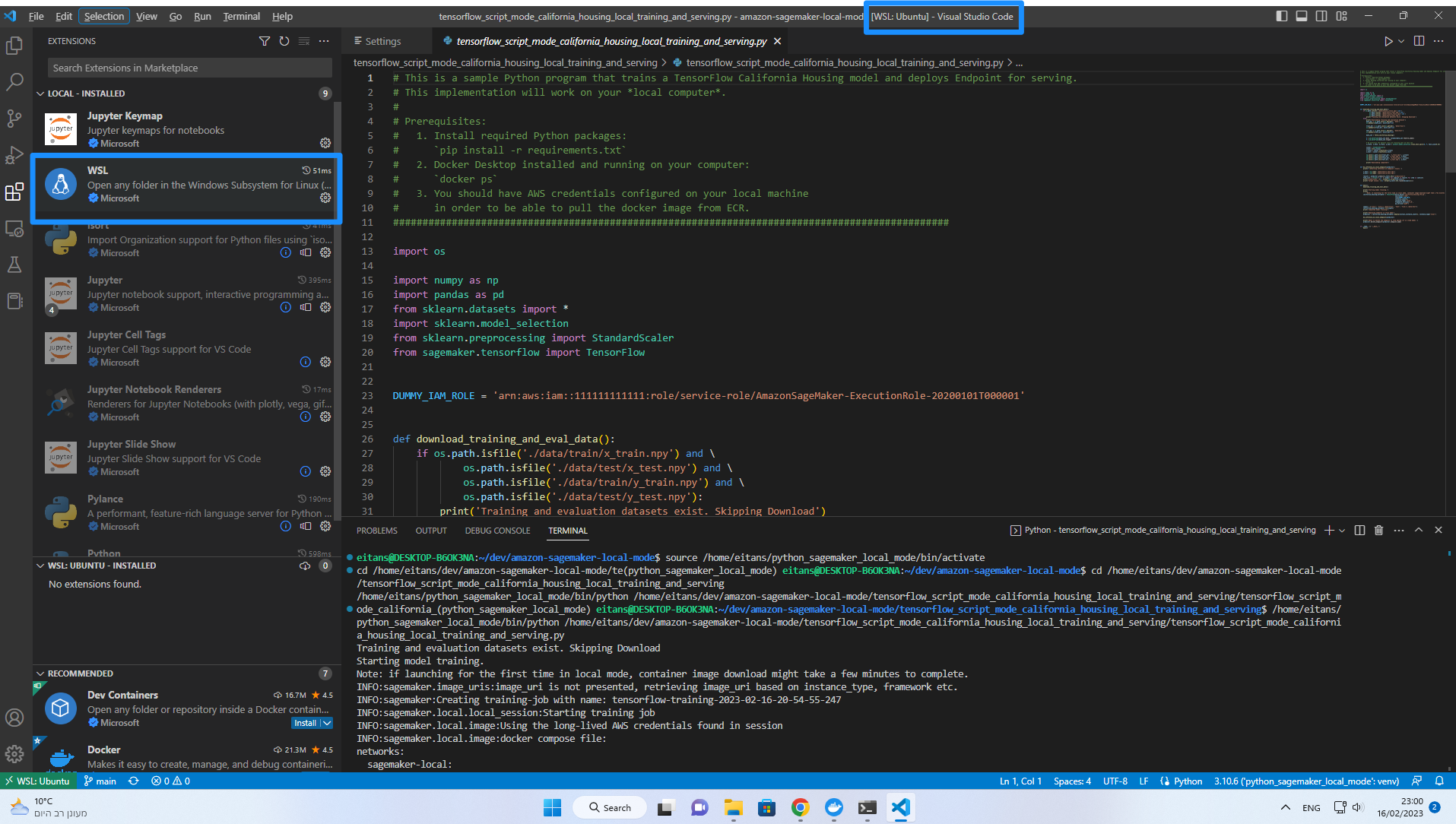This screenshot has width=1456, height=824.
Task: Open Manage gear in activity bar
Action: click(x=14, y=754)
